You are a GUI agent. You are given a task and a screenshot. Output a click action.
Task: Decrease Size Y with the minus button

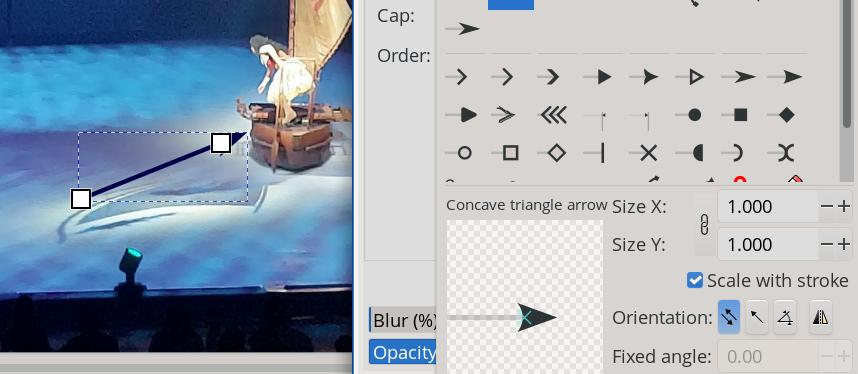click(827, 244)
